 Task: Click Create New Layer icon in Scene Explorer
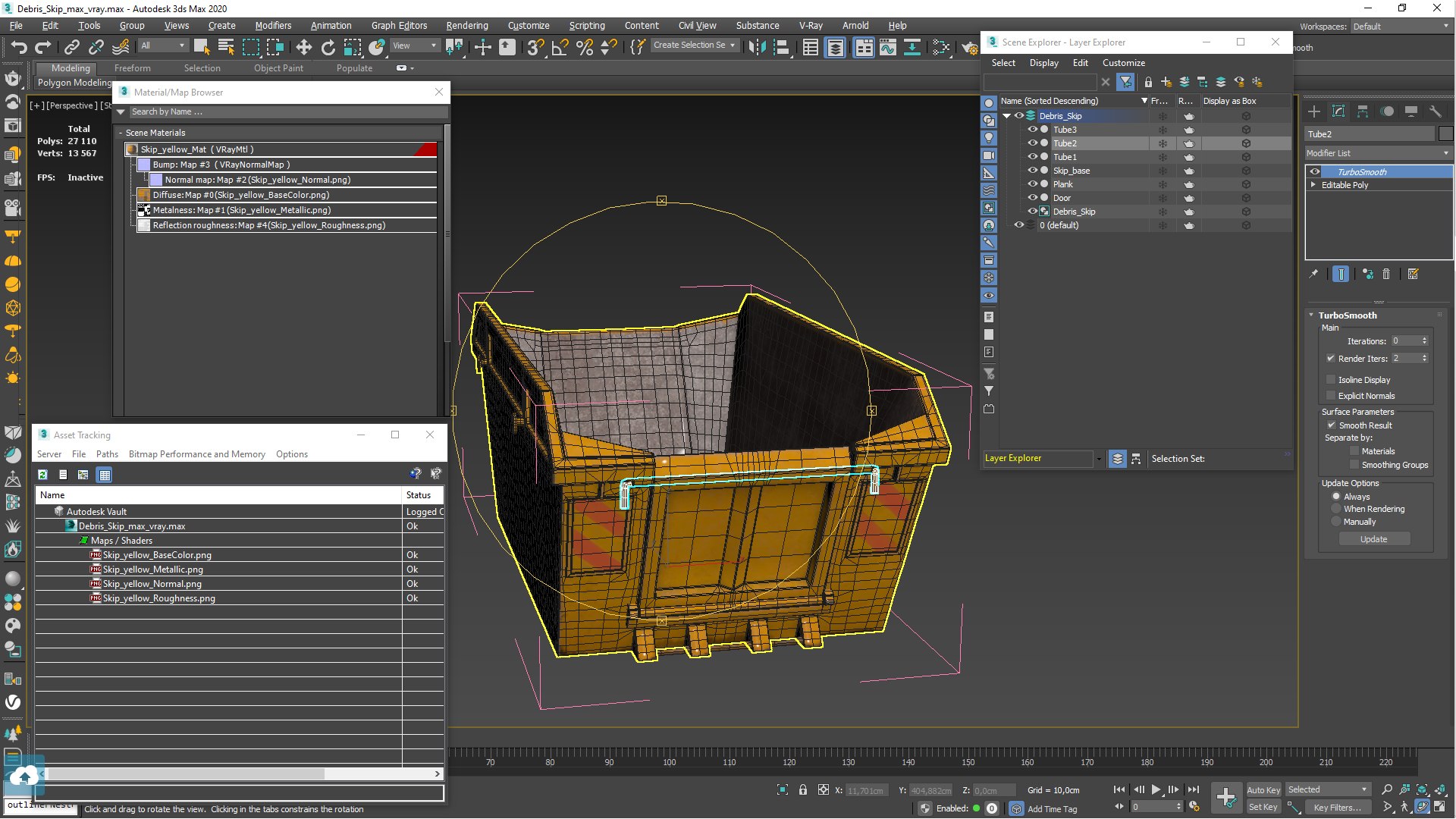1166,82
